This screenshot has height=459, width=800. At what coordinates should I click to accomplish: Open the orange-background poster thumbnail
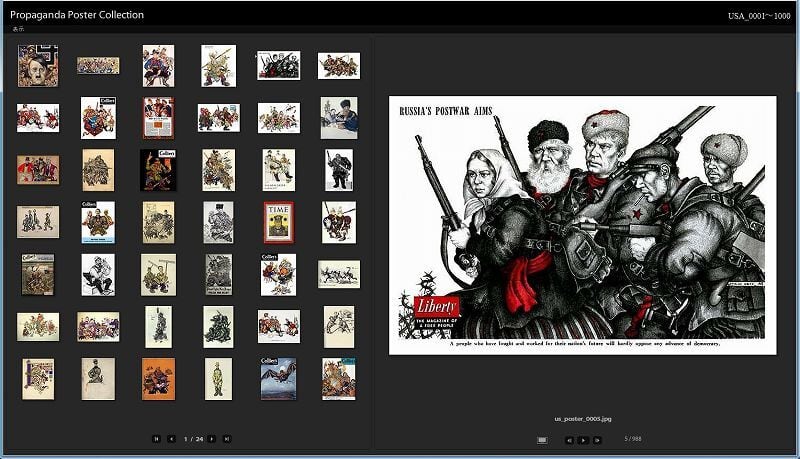point(158,379)
